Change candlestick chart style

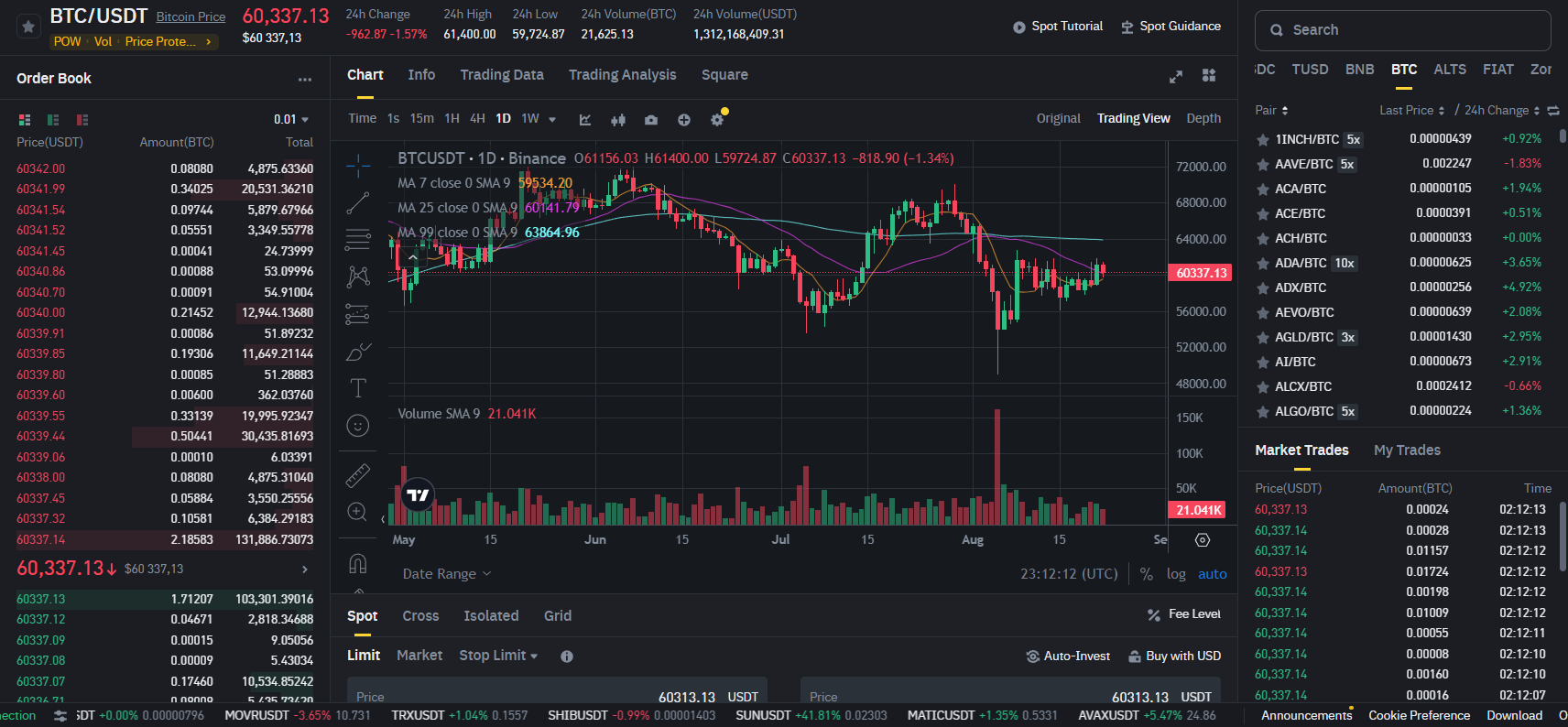coord(618,119)
